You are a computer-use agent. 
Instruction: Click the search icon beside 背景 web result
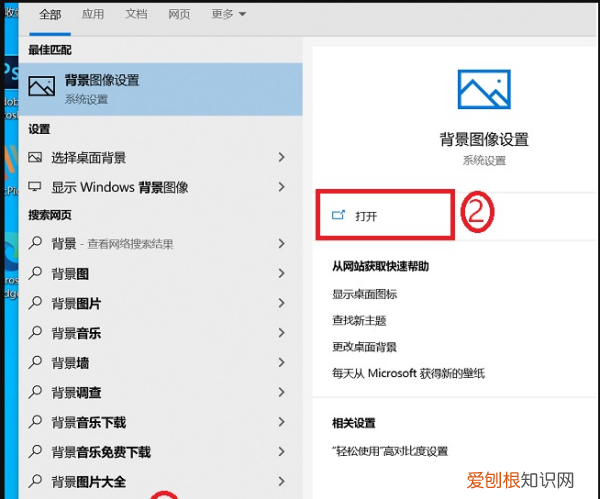(35, 243)
